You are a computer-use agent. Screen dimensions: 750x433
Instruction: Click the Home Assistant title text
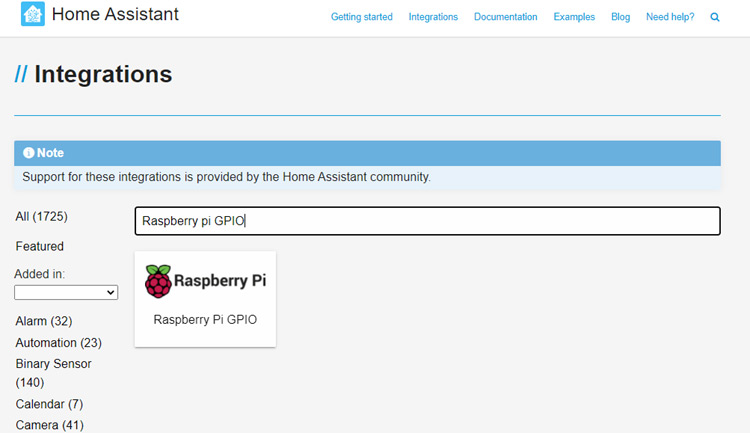(115, 14)
